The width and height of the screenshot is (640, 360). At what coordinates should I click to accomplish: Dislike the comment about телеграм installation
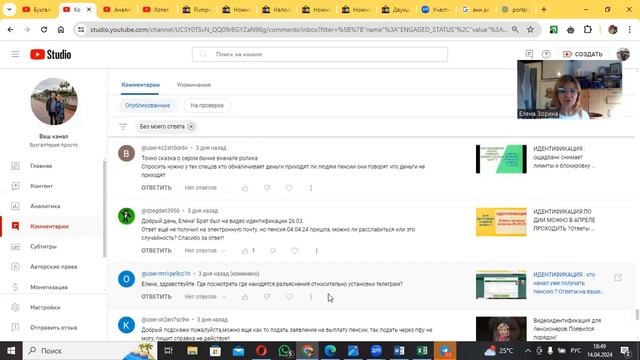pos(267,297)
